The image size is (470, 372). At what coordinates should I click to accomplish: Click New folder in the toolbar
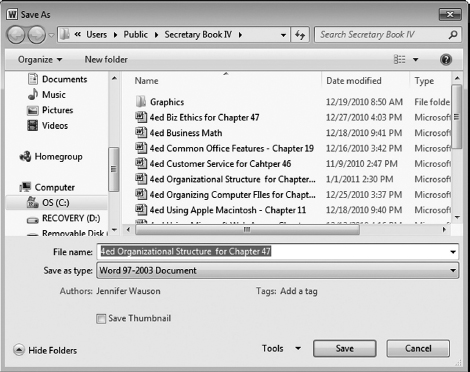pos(106,60)
